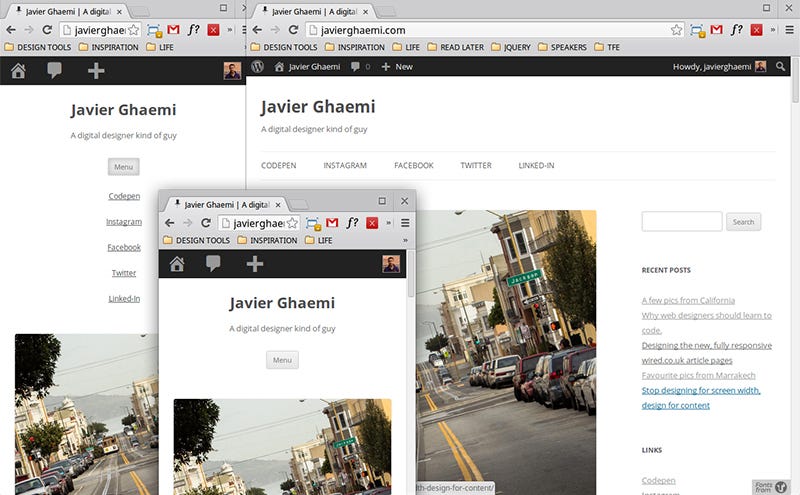Viewport: 800px width, 495px height.
Task: Open the Linked-In link in the left window menu
Action: point(124,299)
